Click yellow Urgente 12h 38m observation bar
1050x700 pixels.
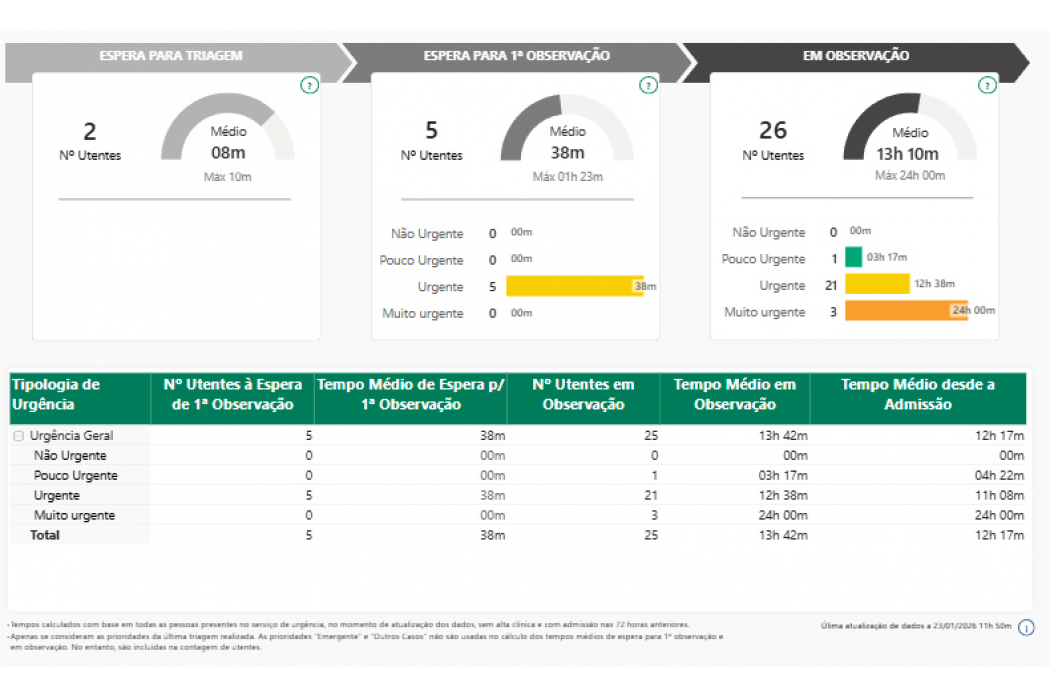pyautogui.click(x=876, y=285)
